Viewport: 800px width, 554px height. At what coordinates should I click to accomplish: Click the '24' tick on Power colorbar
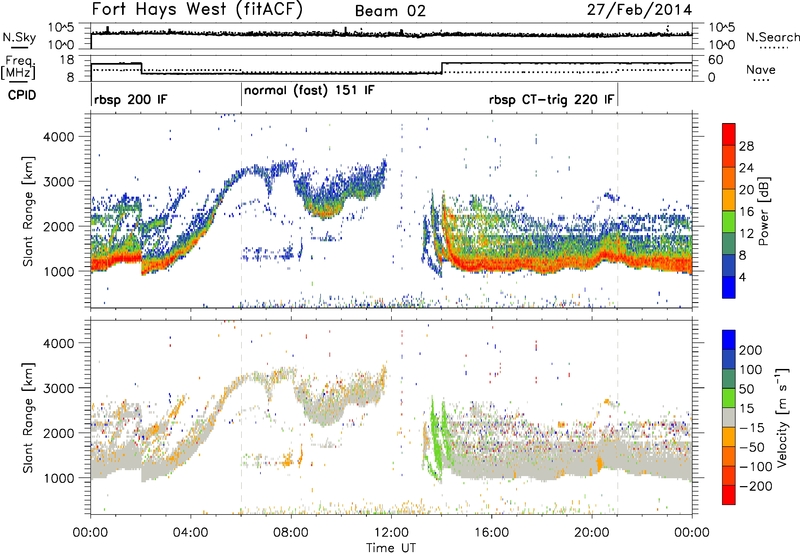(x=746, y=168)
